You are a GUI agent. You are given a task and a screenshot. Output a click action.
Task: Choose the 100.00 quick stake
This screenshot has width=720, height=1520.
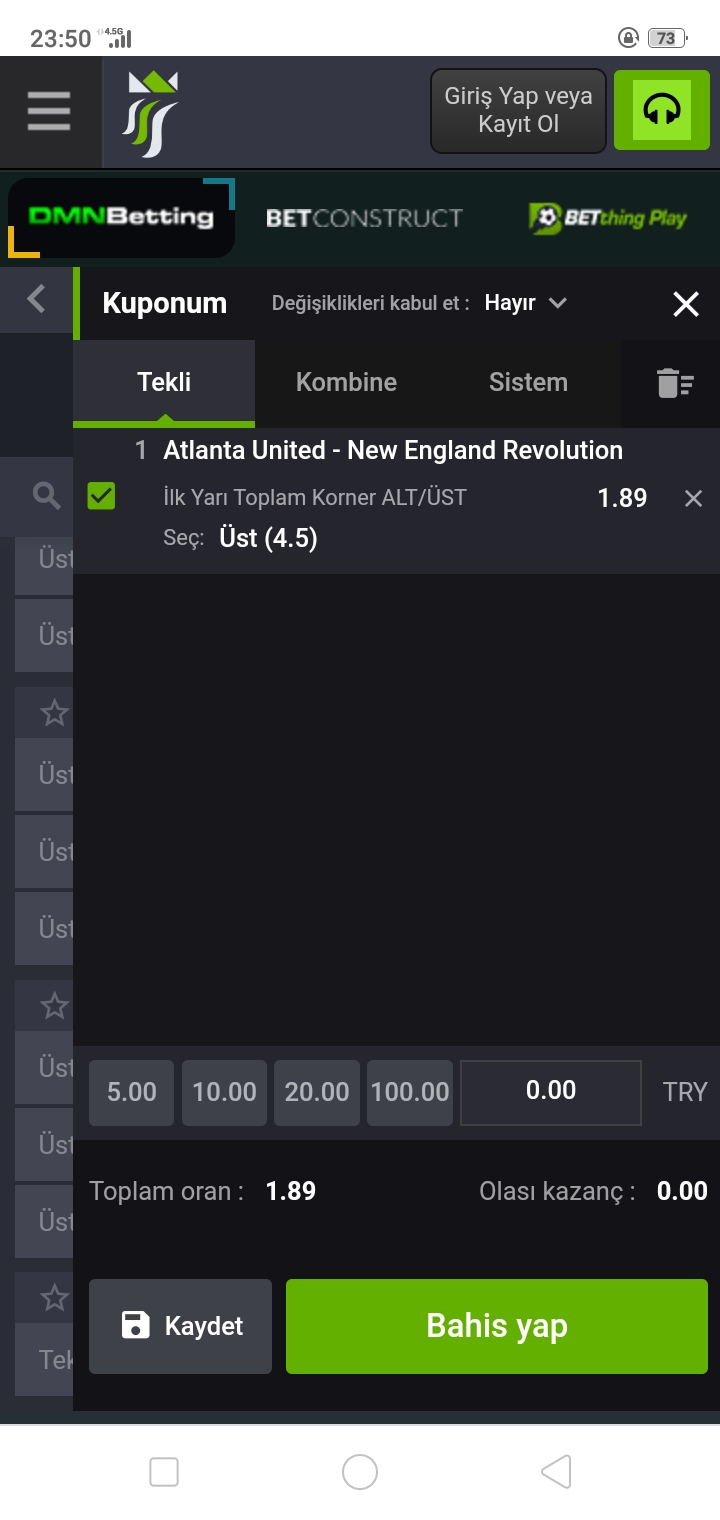click(x=410, y=1092)
